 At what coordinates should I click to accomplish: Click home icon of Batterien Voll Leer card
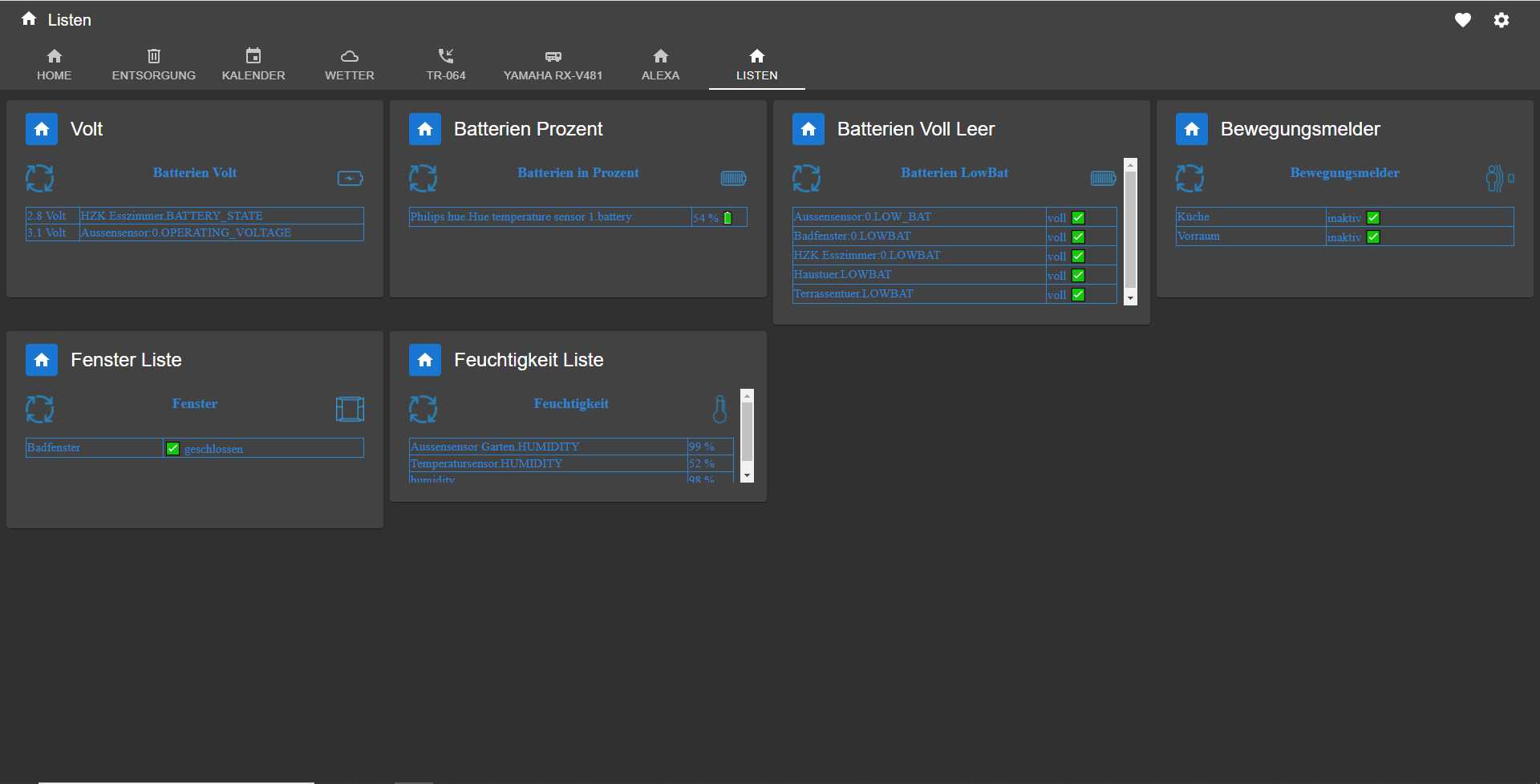point(808,129)
